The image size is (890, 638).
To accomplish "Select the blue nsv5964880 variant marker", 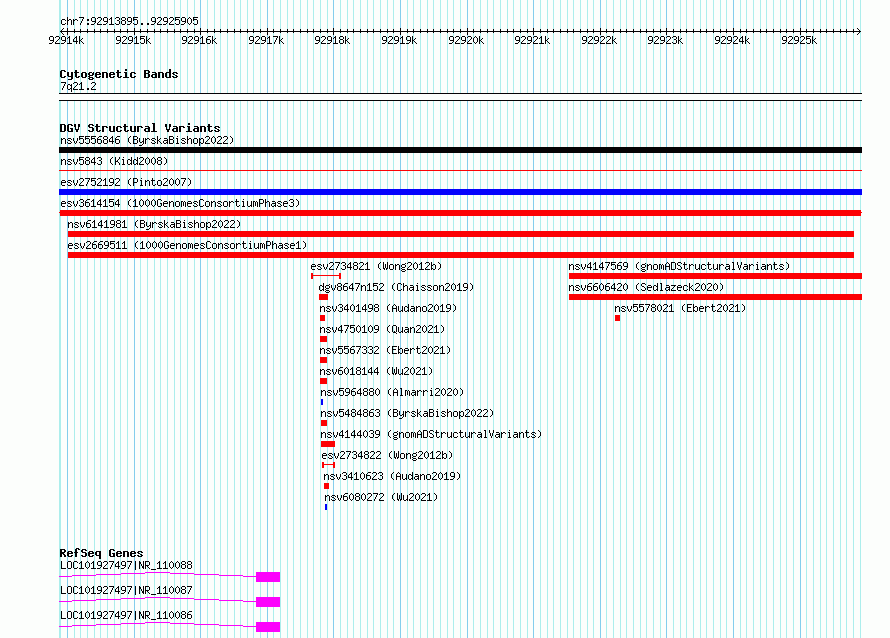I will pos(322,402).
